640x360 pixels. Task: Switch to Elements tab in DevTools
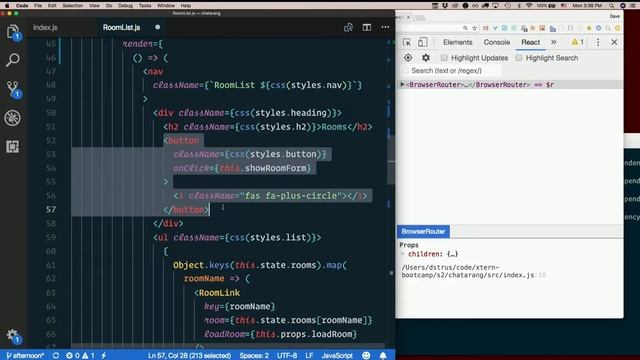click(x=458, y=42)
